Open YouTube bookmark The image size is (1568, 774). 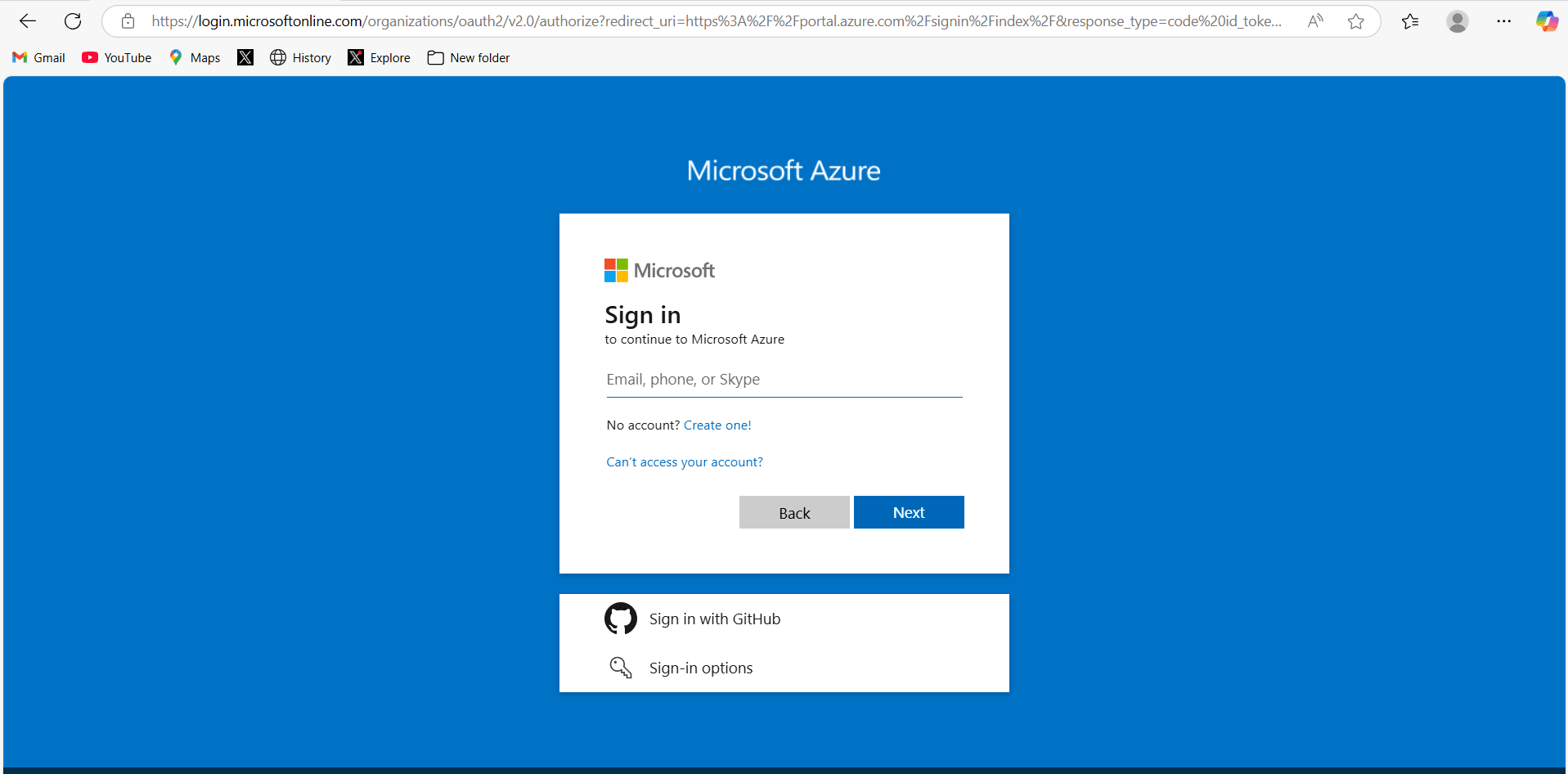click(116, 57)
